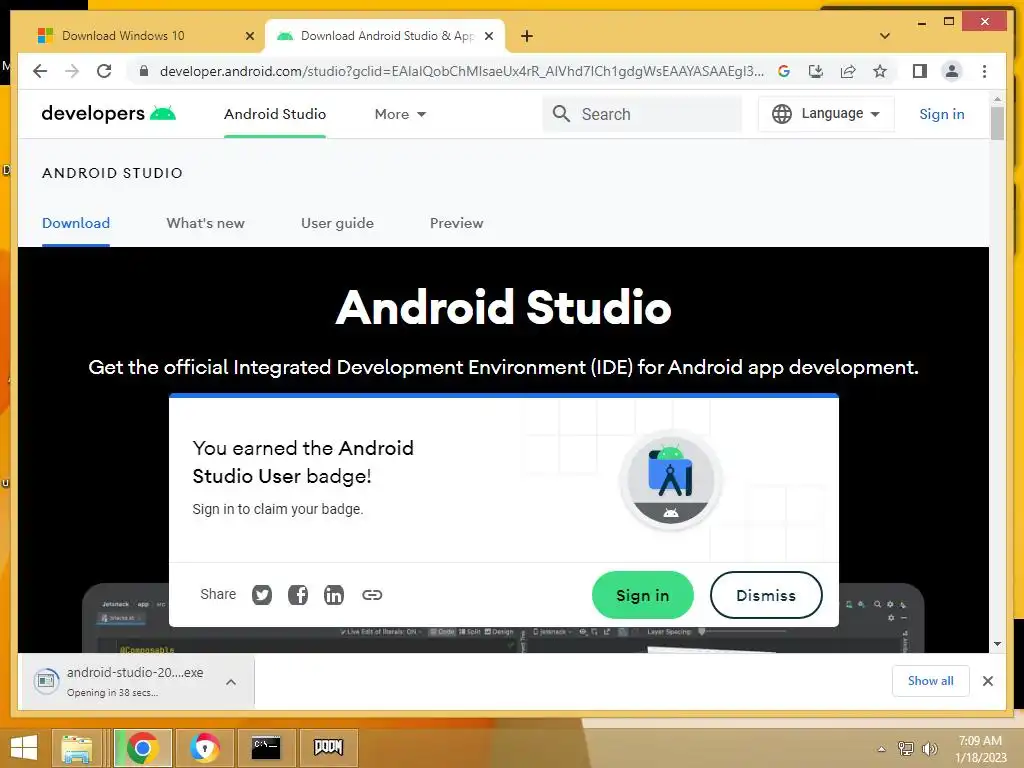Click green Sign in button in badge card

pyautogui.click(x=643, y=595)
